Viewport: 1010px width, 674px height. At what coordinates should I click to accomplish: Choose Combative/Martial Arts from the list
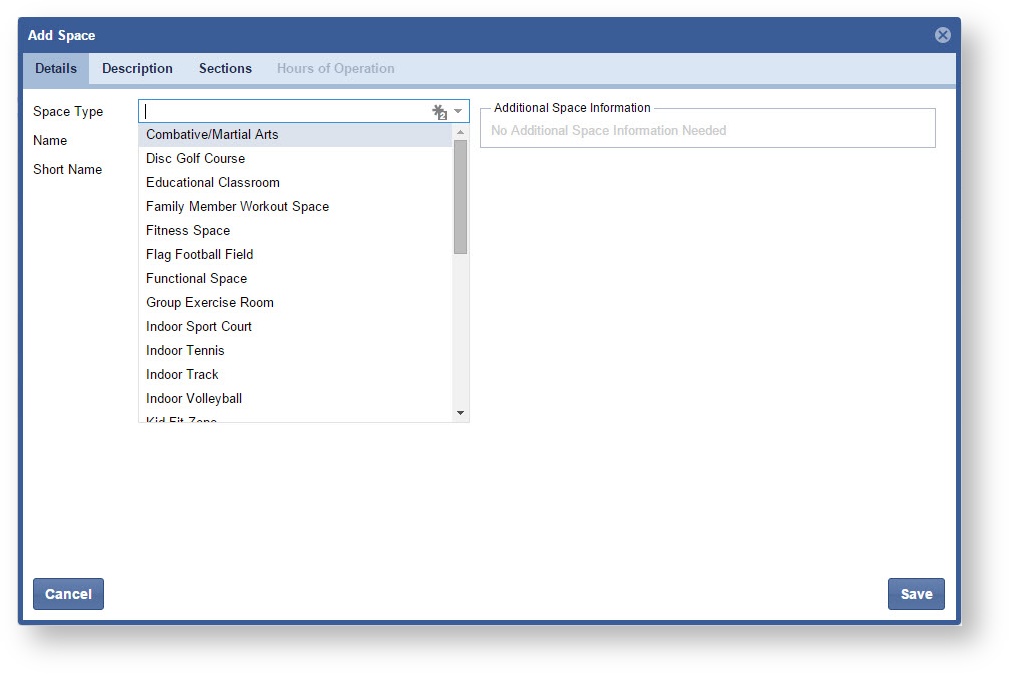point(212,134)
